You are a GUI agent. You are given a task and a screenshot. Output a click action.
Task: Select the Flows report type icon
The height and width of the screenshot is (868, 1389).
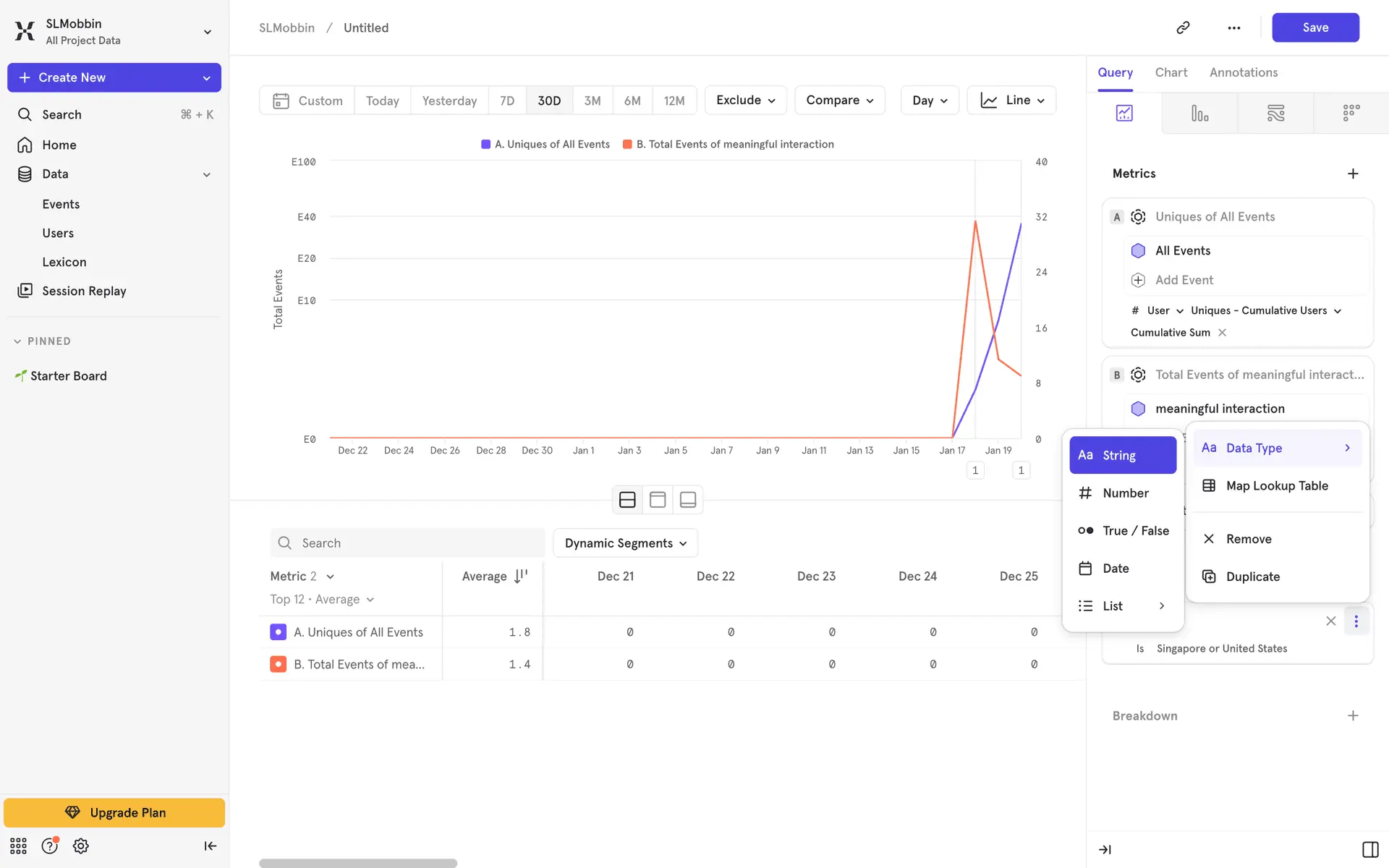tap(1275, 114)
